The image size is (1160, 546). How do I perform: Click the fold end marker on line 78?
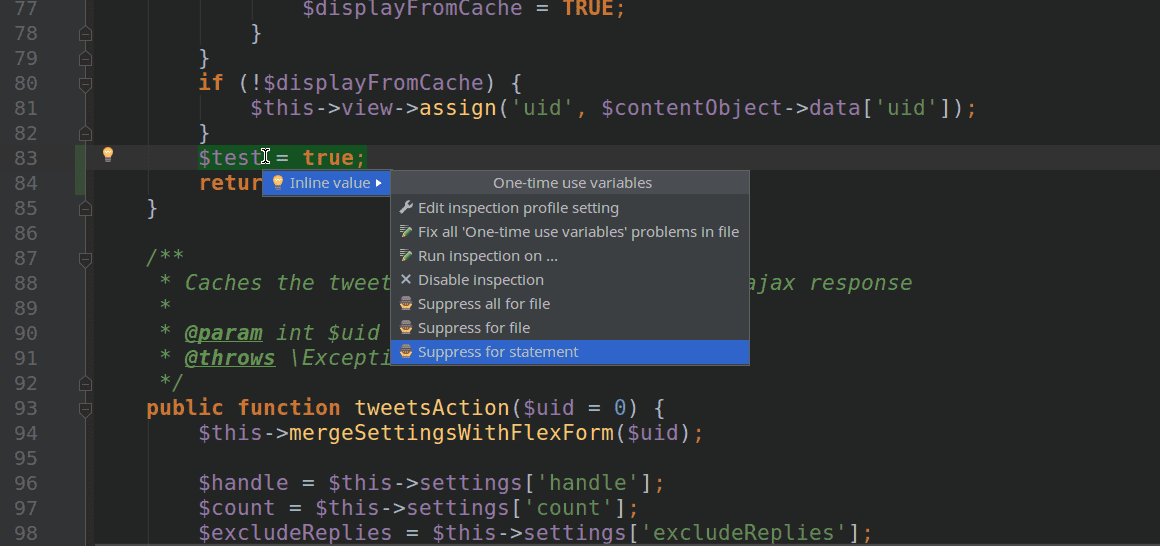point(85,34)
